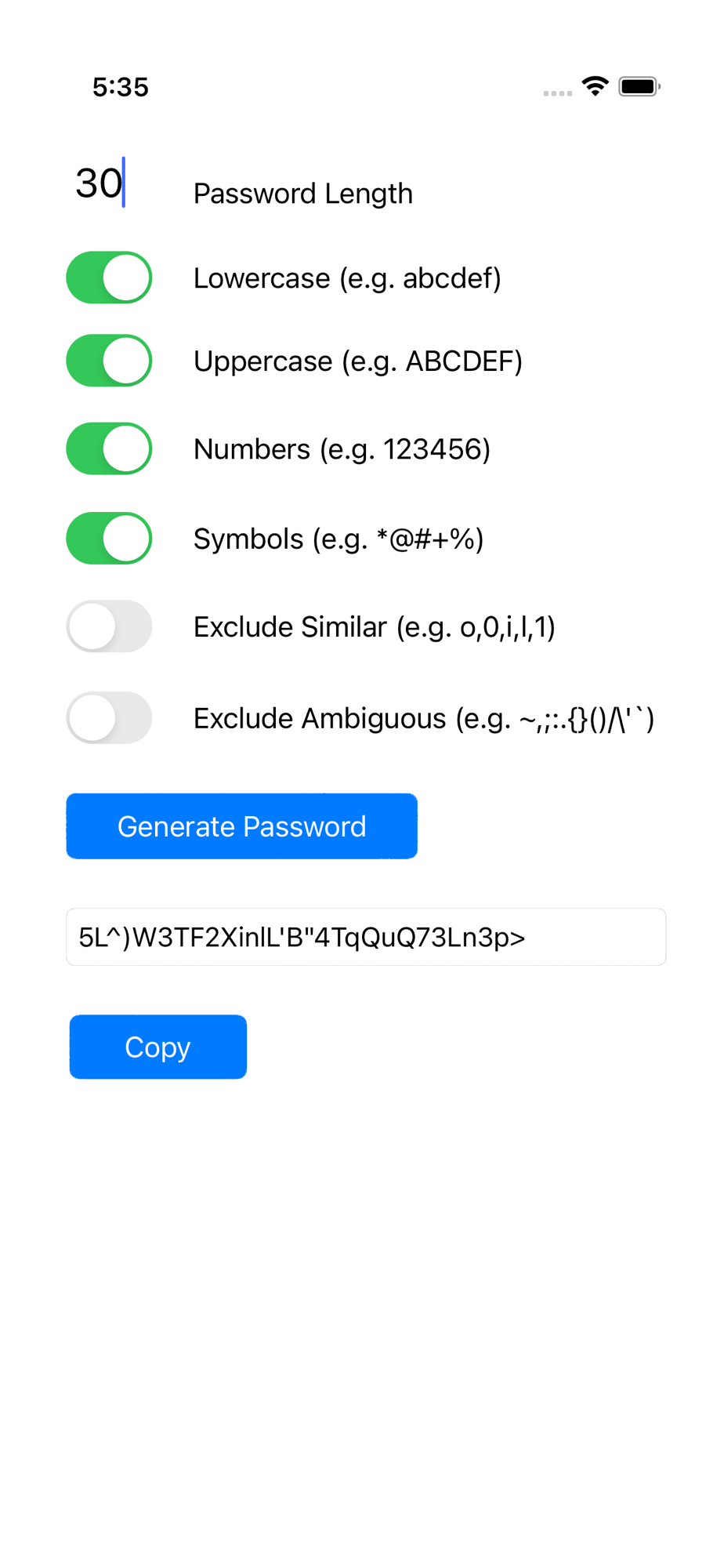
Task: Toggle the Uppercase switch off
Action: [x=109, y=361]
